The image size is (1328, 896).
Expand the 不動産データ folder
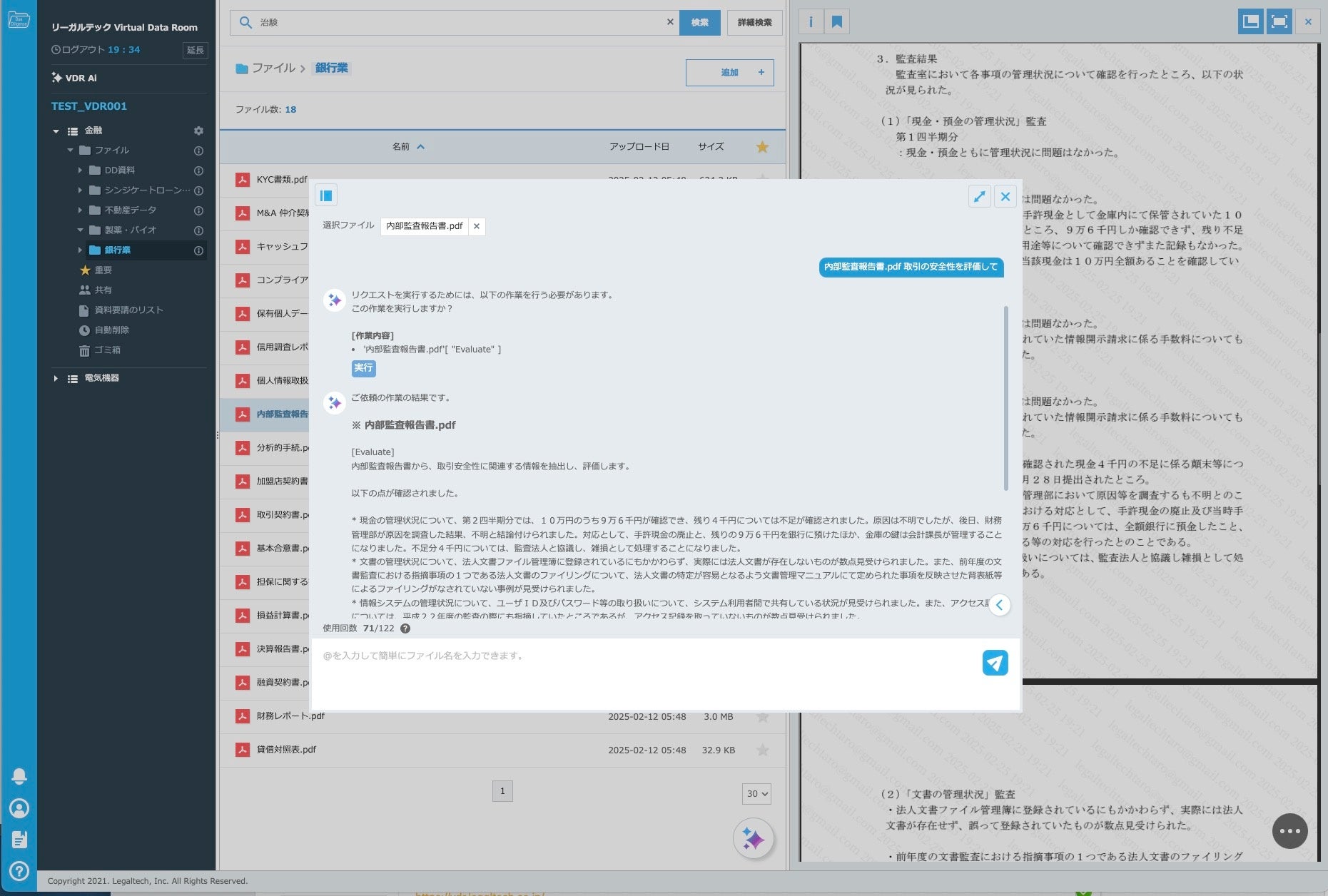(x=80, y=210)
